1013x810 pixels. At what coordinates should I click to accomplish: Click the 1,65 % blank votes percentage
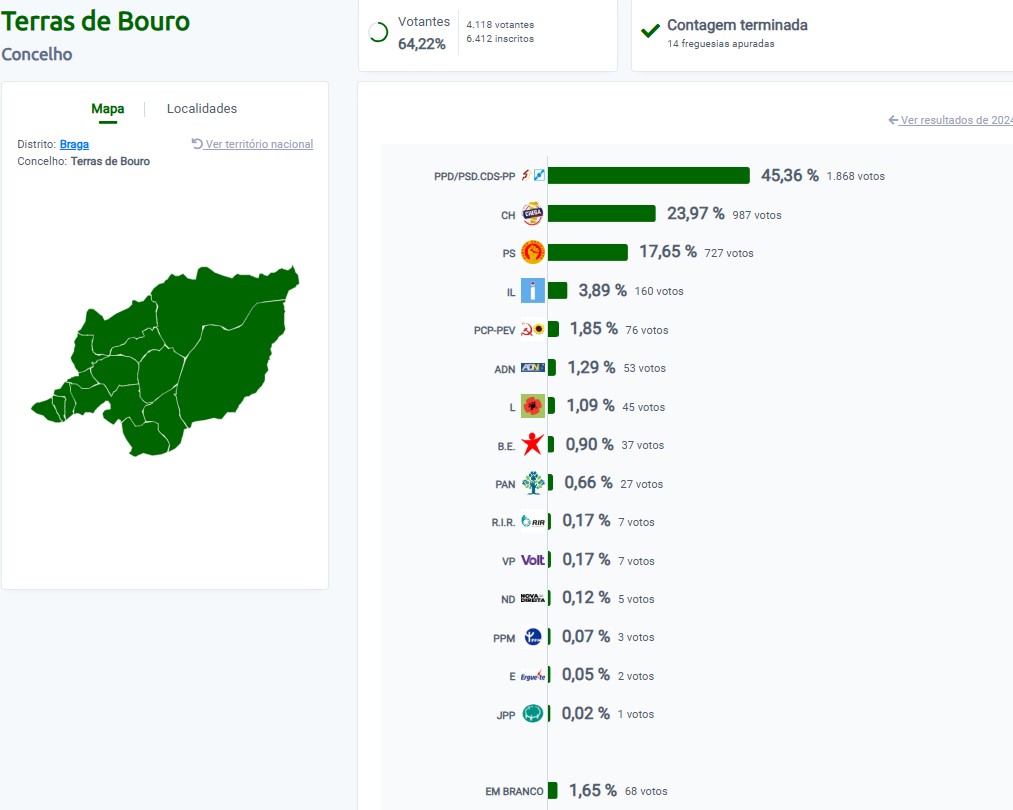tap(592, 791)
